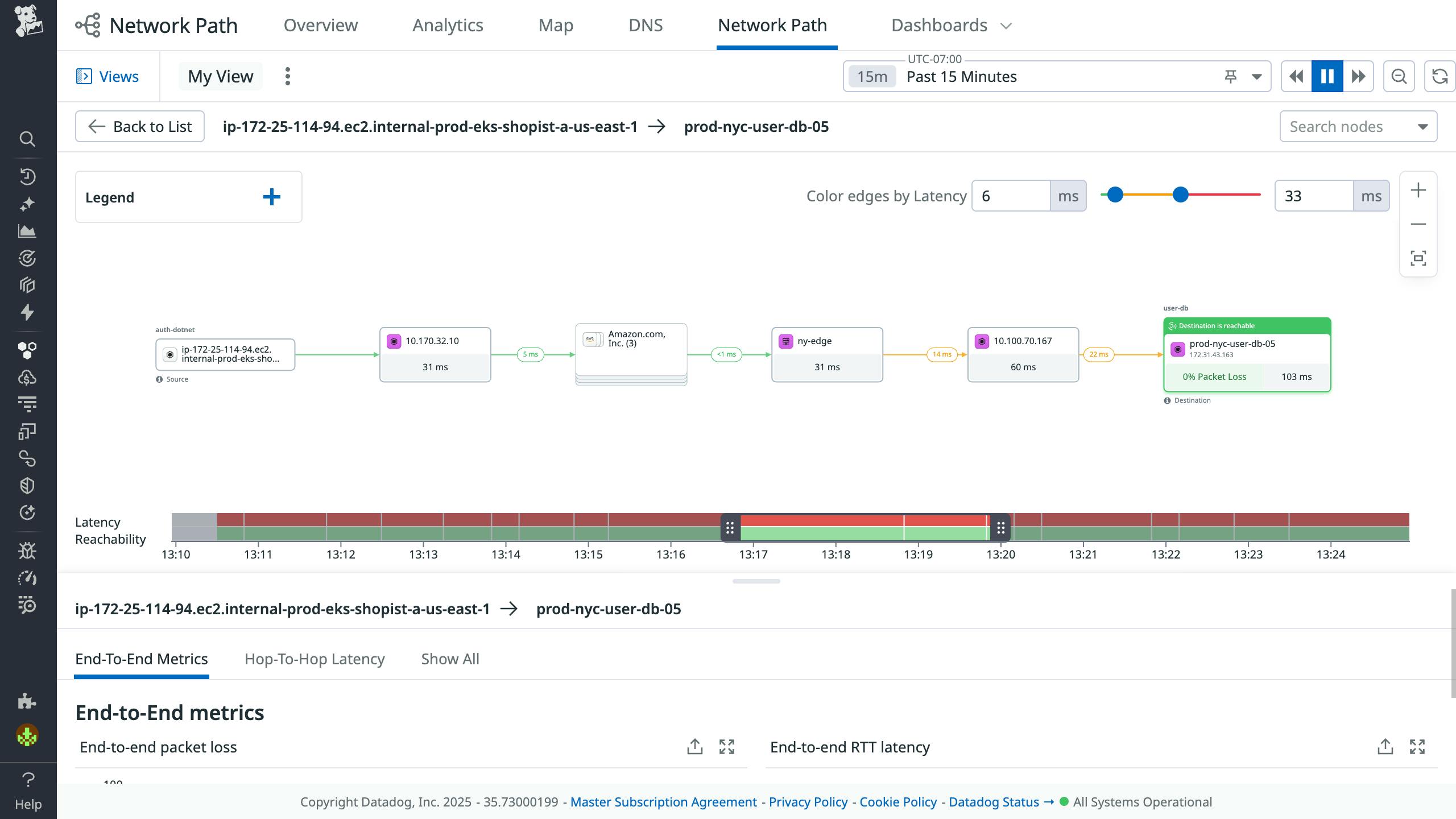Click the ny-edge node in the path graph
Viewport: 1456px width, 819px height.
826,354
